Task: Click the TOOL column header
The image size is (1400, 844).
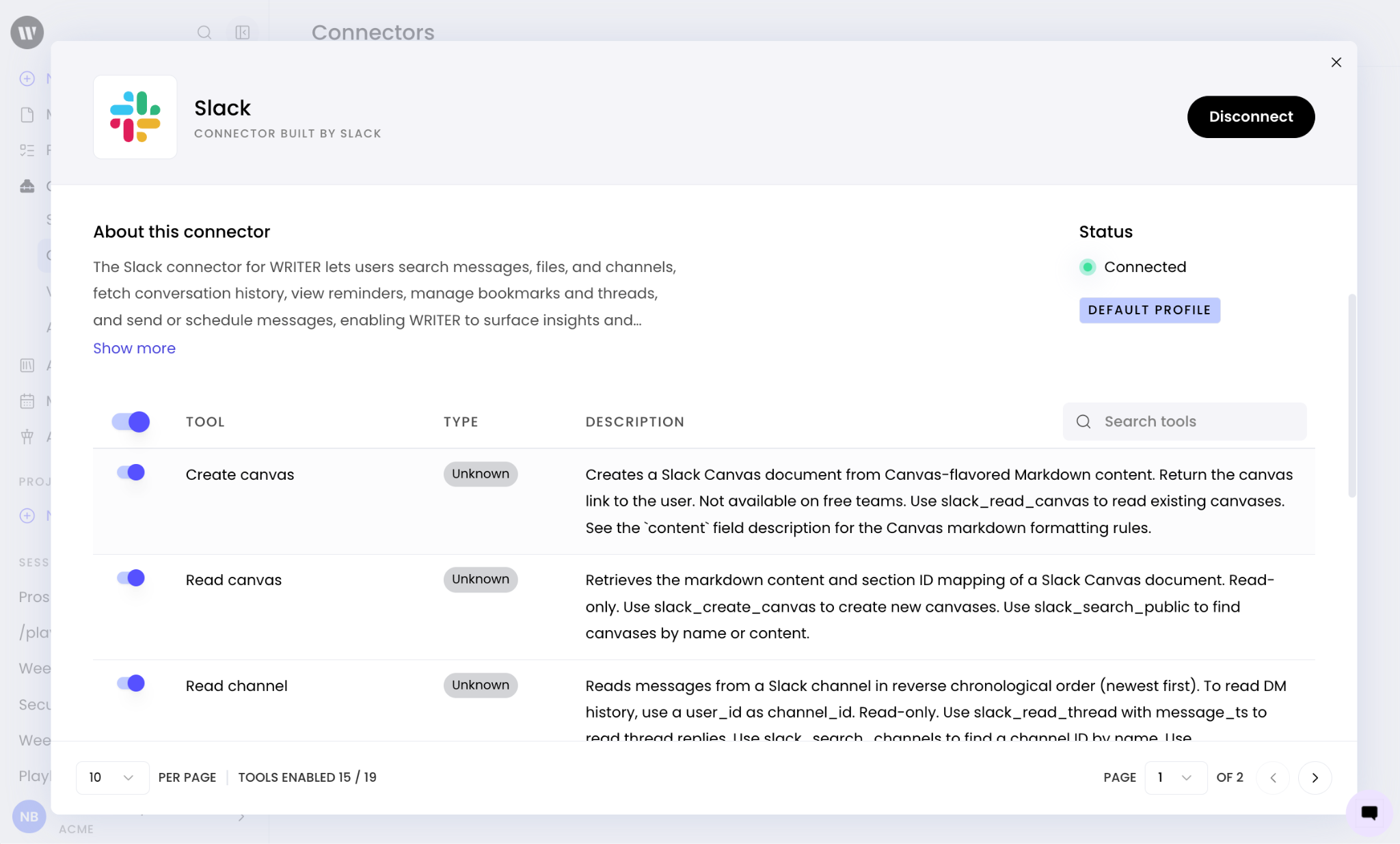Action: (205, 422)
